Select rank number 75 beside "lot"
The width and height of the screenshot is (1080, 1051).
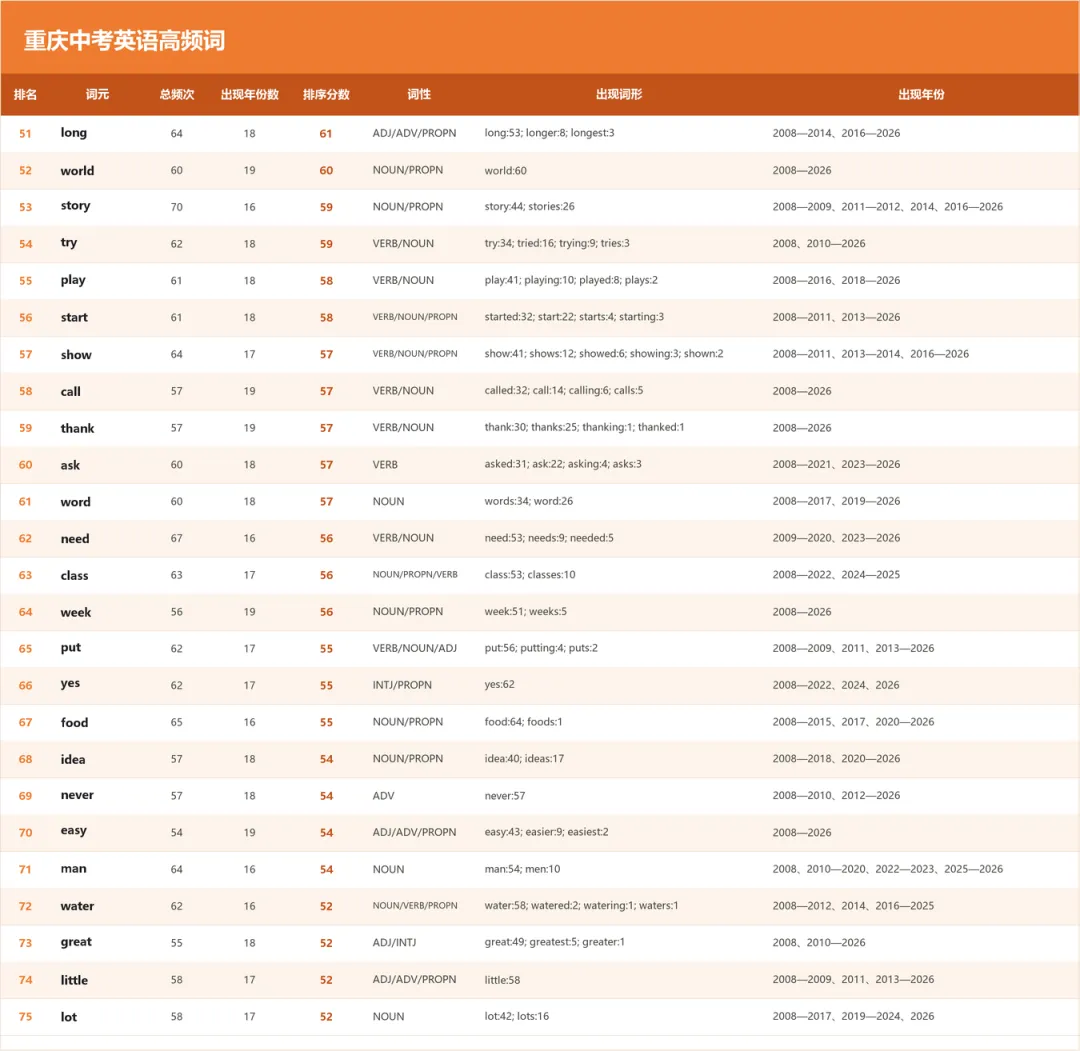25,1017
